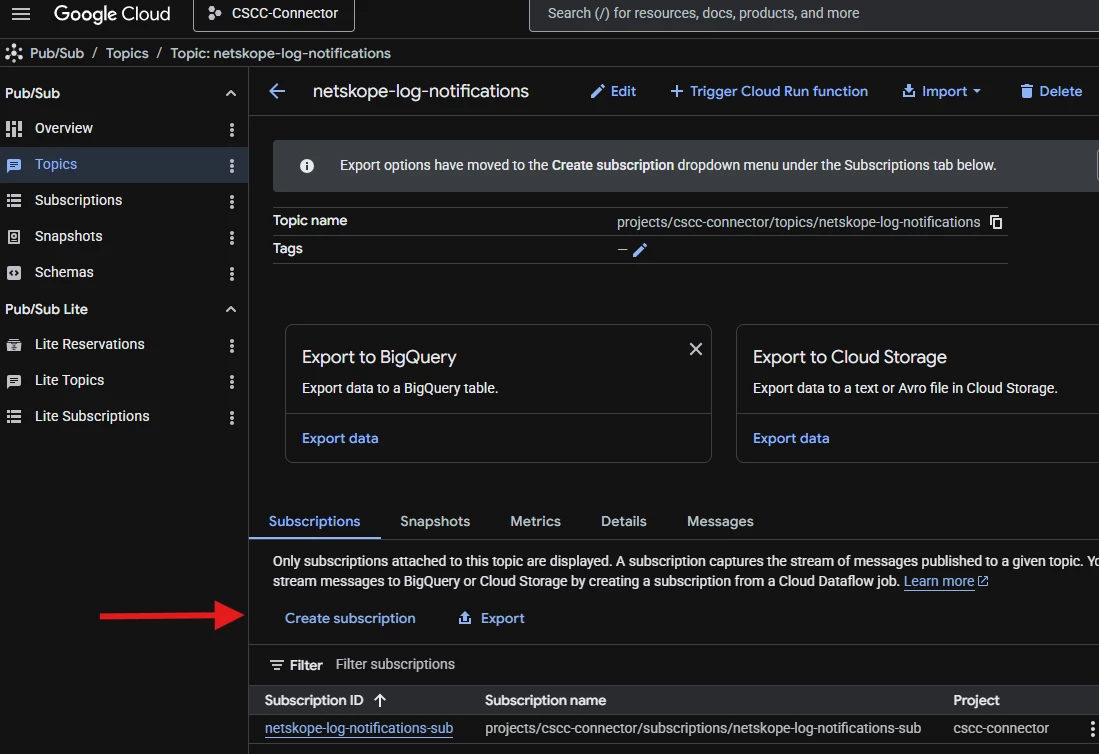Open Overview in the sidebar

64,128
